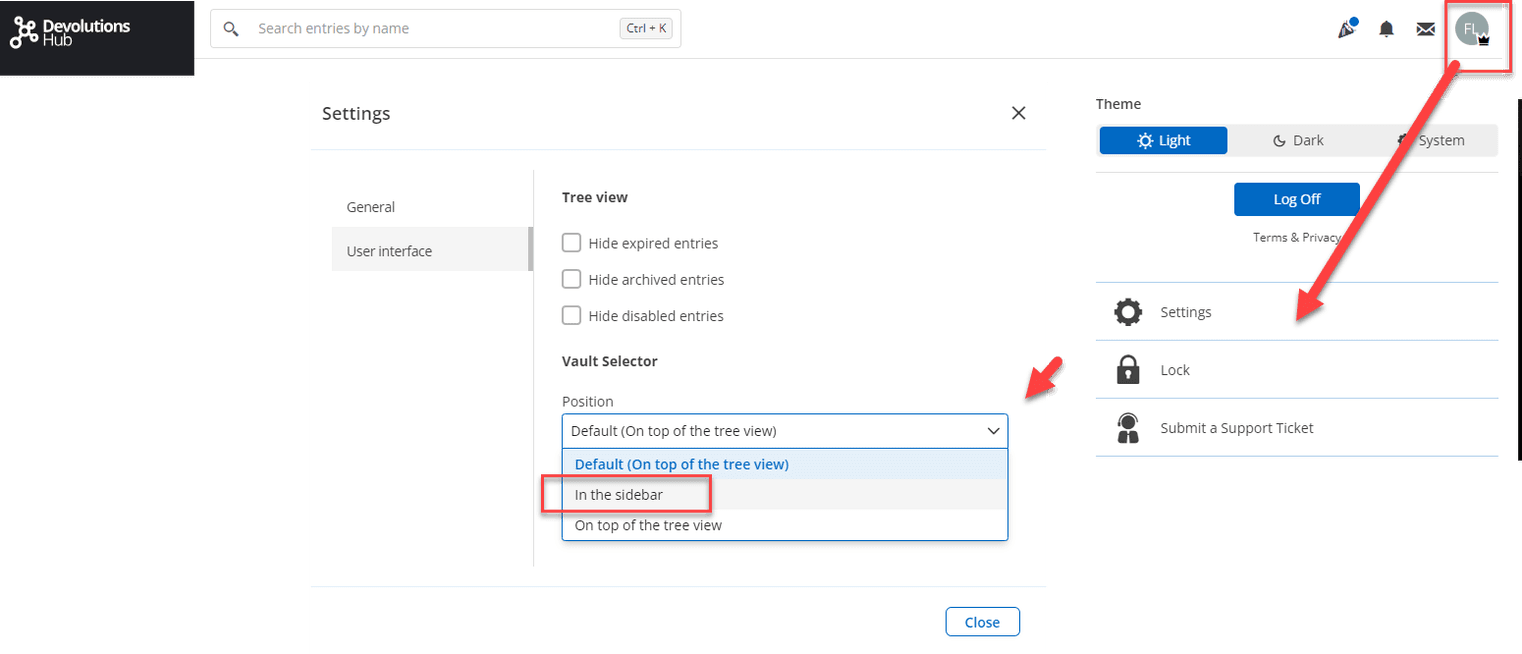Select In the sidebar option
Viewport: 1522px width, 654px height.
[x=619, y=495]
